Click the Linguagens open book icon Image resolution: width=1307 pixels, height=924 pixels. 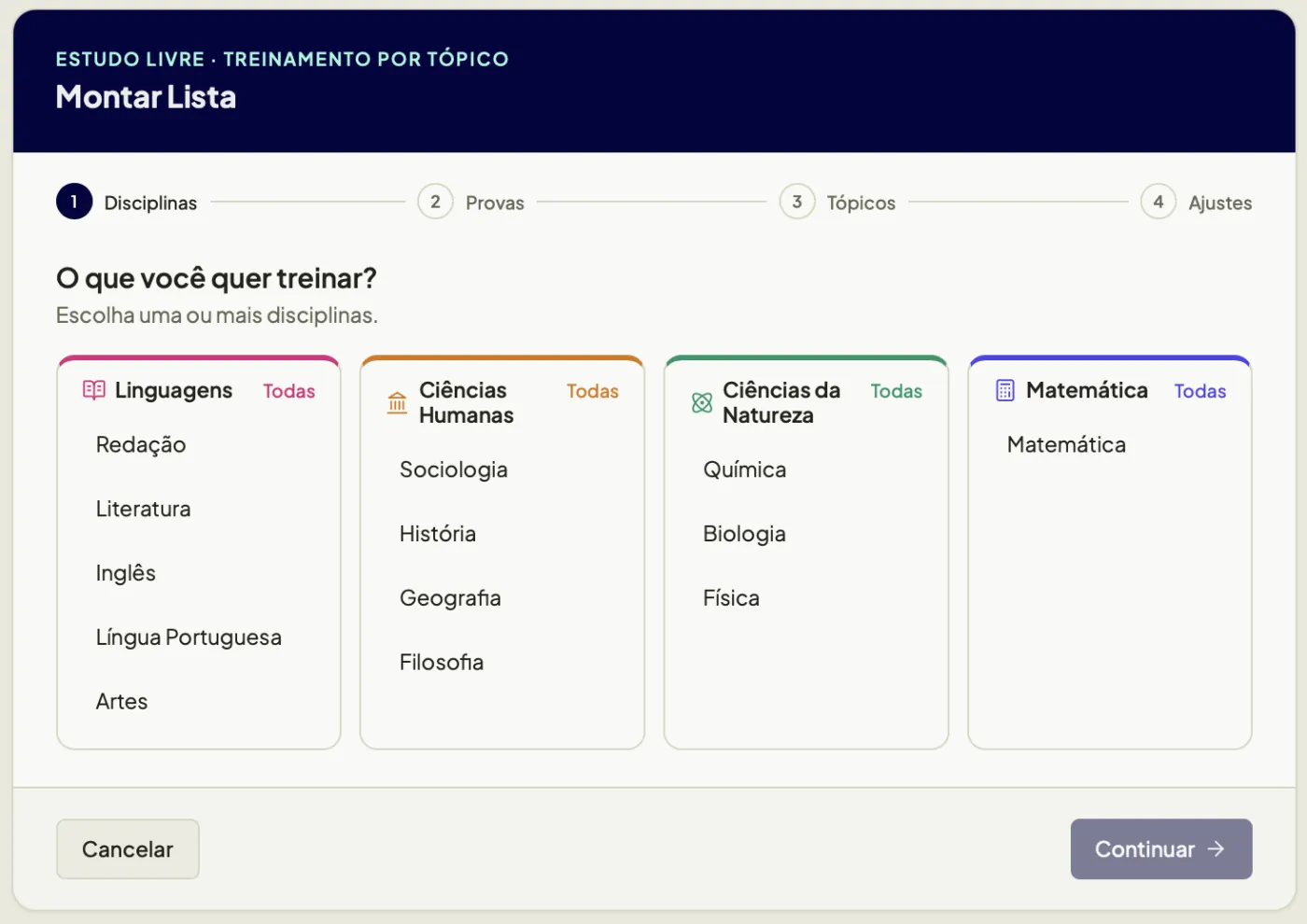(x=93, y=390)
